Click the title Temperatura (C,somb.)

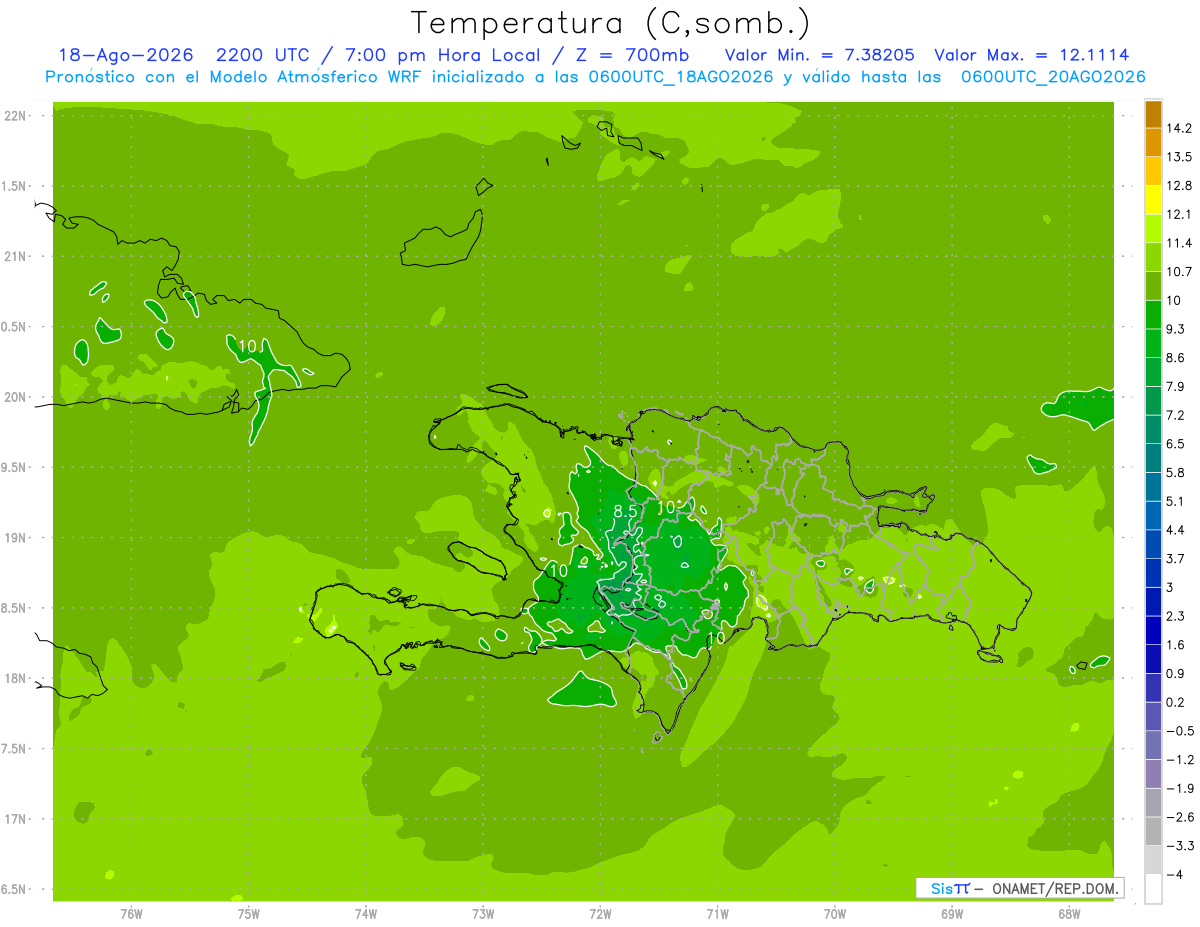pyautogui.click(x=611, y=24)
